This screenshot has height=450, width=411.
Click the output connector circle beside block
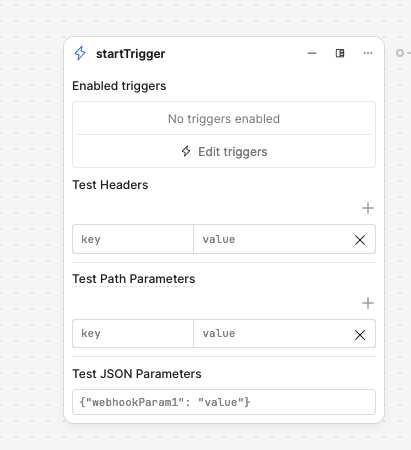[400, 53]
